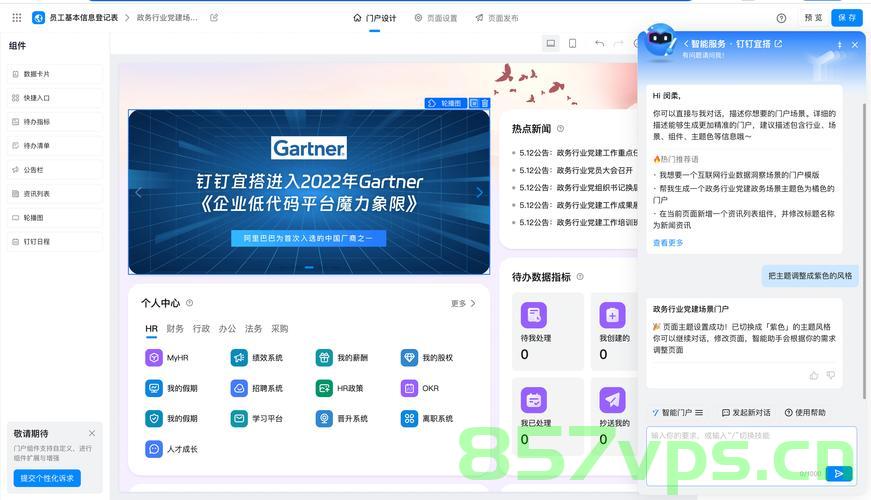Viewport: 871px width, 500px height.
Task: Select the 快捷入口 component
Action: [x=54, y=98]
